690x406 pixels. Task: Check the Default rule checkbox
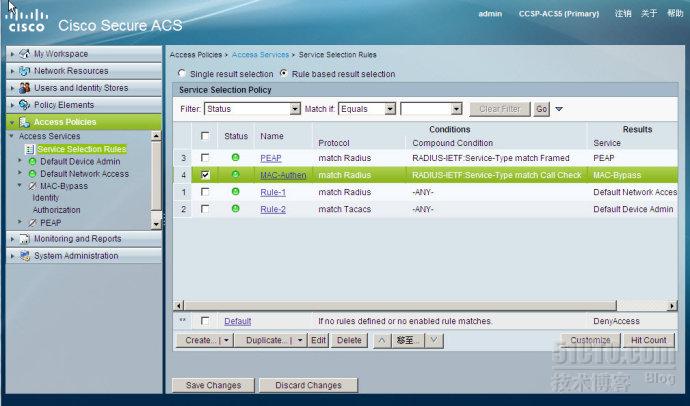pos(205,321)
